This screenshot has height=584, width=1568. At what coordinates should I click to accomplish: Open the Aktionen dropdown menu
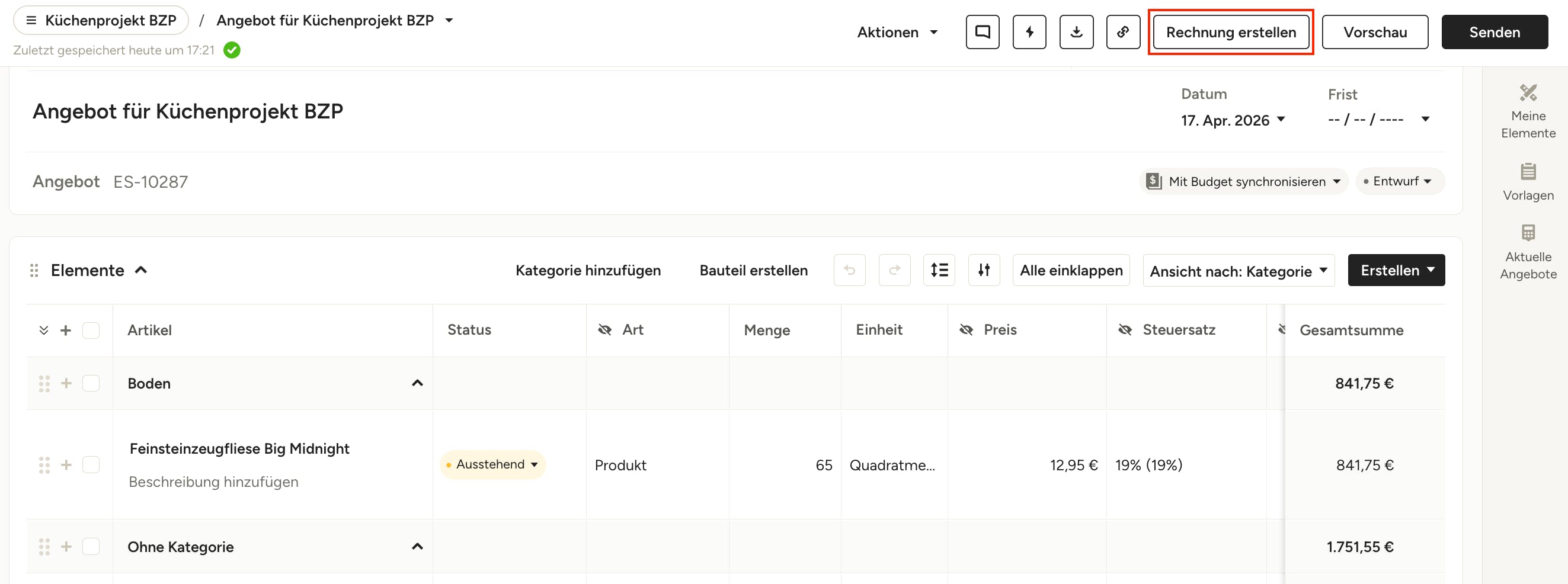(897, 32)
